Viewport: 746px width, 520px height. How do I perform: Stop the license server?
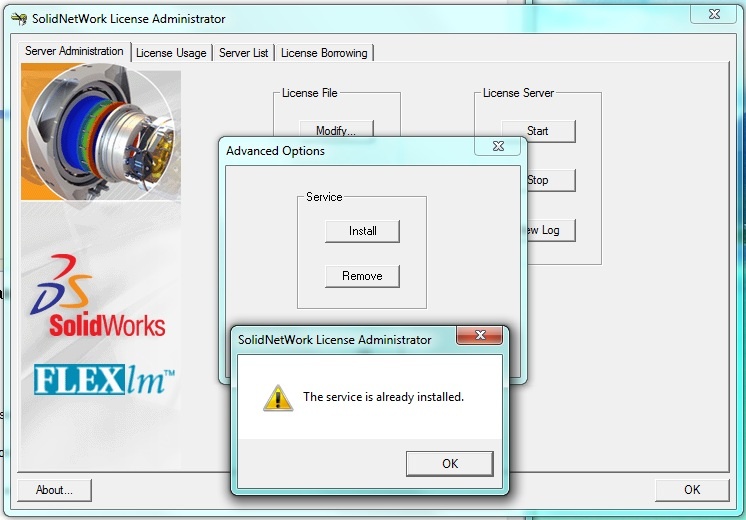click(550, 180)
